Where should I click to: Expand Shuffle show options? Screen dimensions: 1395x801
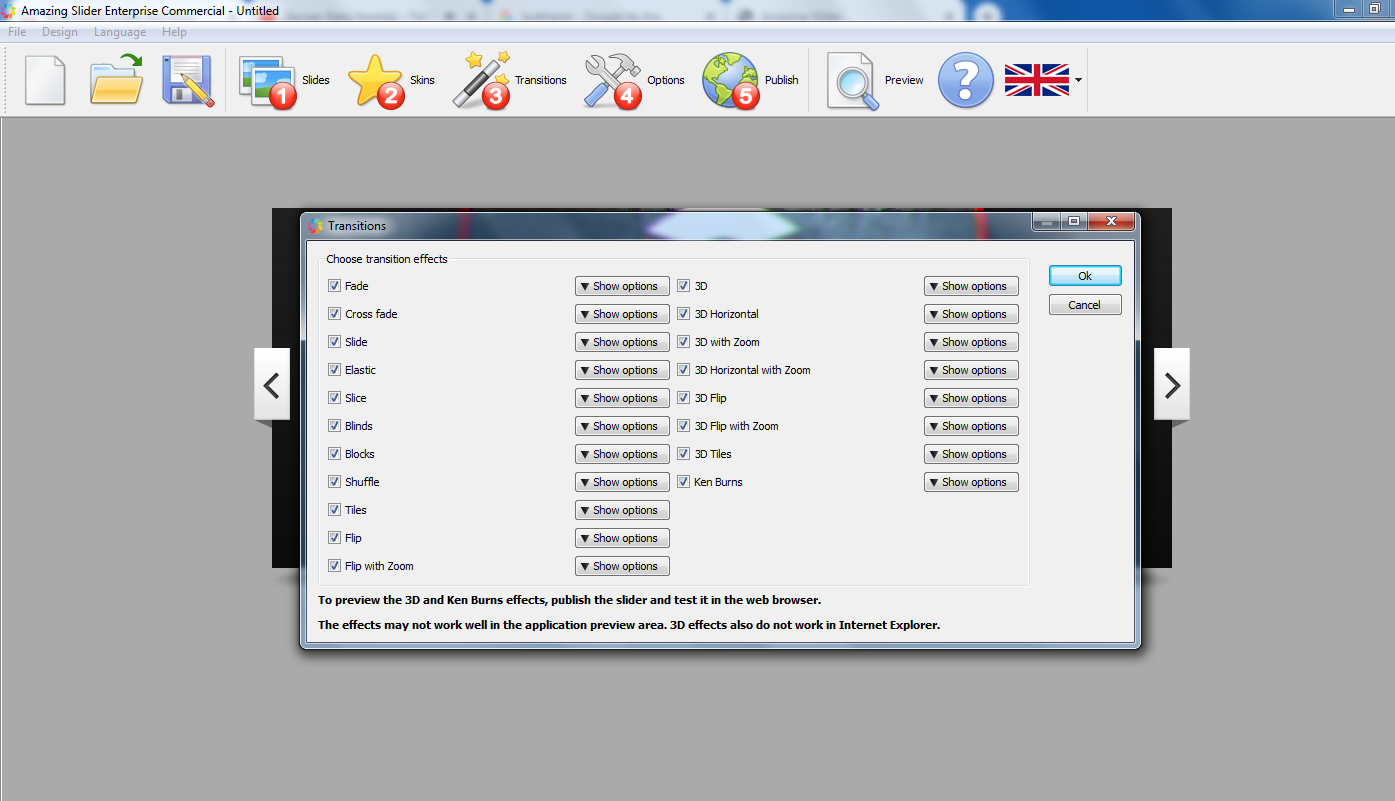click(622, 482)
